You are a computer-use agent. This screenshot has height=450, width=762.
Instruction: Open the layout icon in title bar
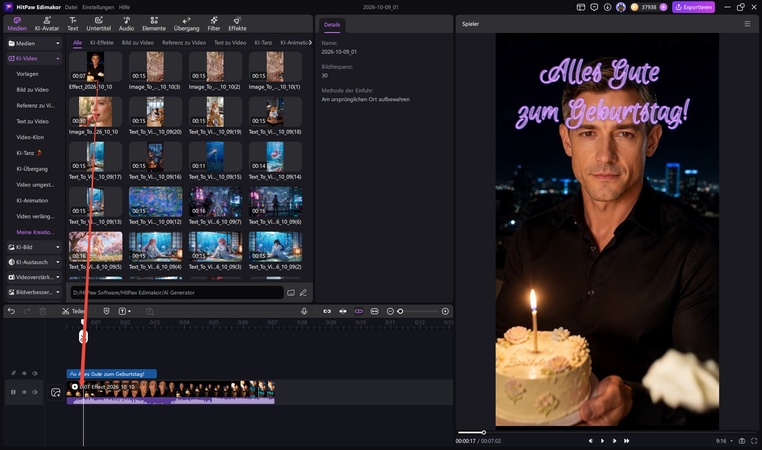(x=581, y=7)
